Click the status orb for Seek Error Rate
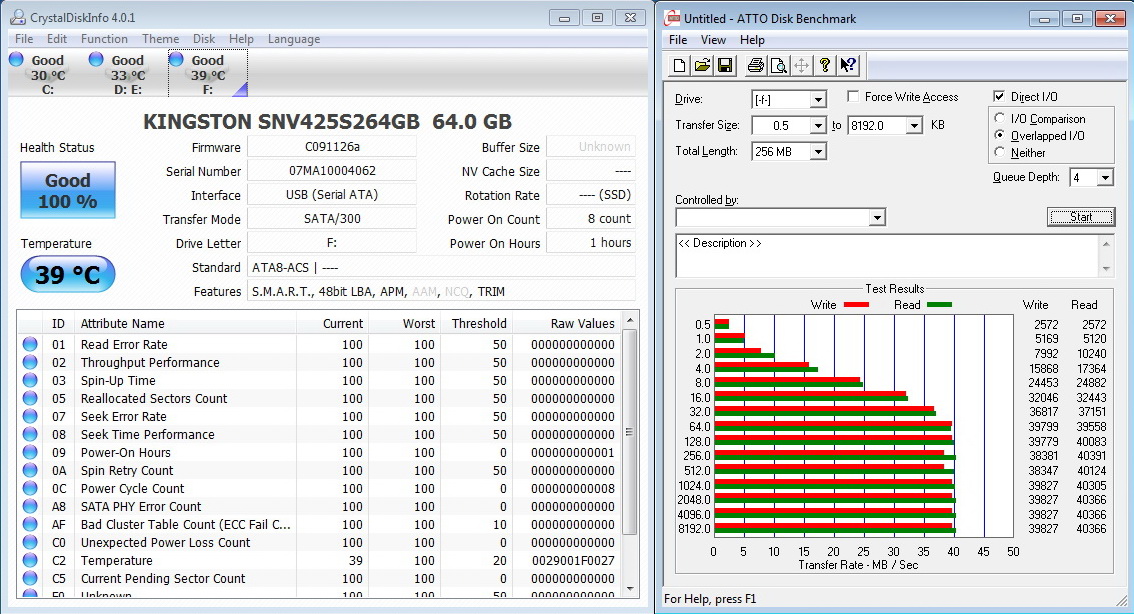Viewport: 1134px width, 614px height. click(30, 417)
